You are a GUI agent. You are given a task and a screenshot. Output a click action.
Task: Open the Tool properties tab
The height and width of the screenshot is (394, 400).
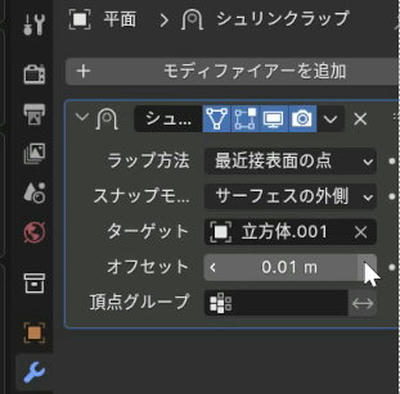pyautogui.click(x=34, y=25)
